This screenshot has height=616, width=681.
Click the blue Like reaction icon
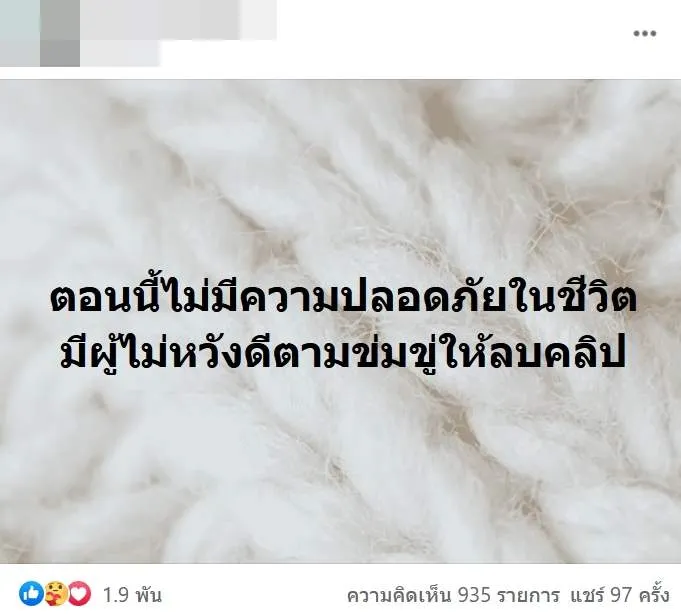point(31,594)
